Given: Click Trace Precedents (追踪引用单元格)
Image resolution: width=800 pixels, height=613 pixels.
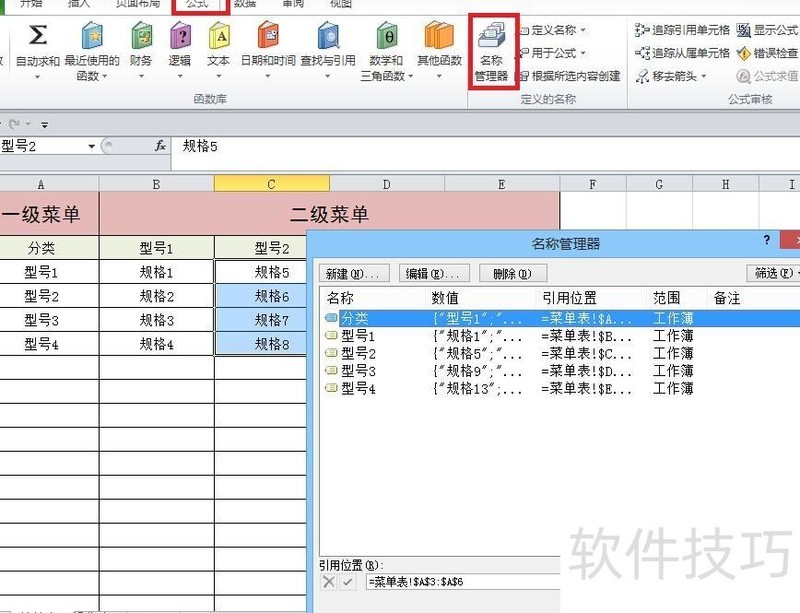Looking at the screenshot, I should pyautogui.click(x=682, y=30).
